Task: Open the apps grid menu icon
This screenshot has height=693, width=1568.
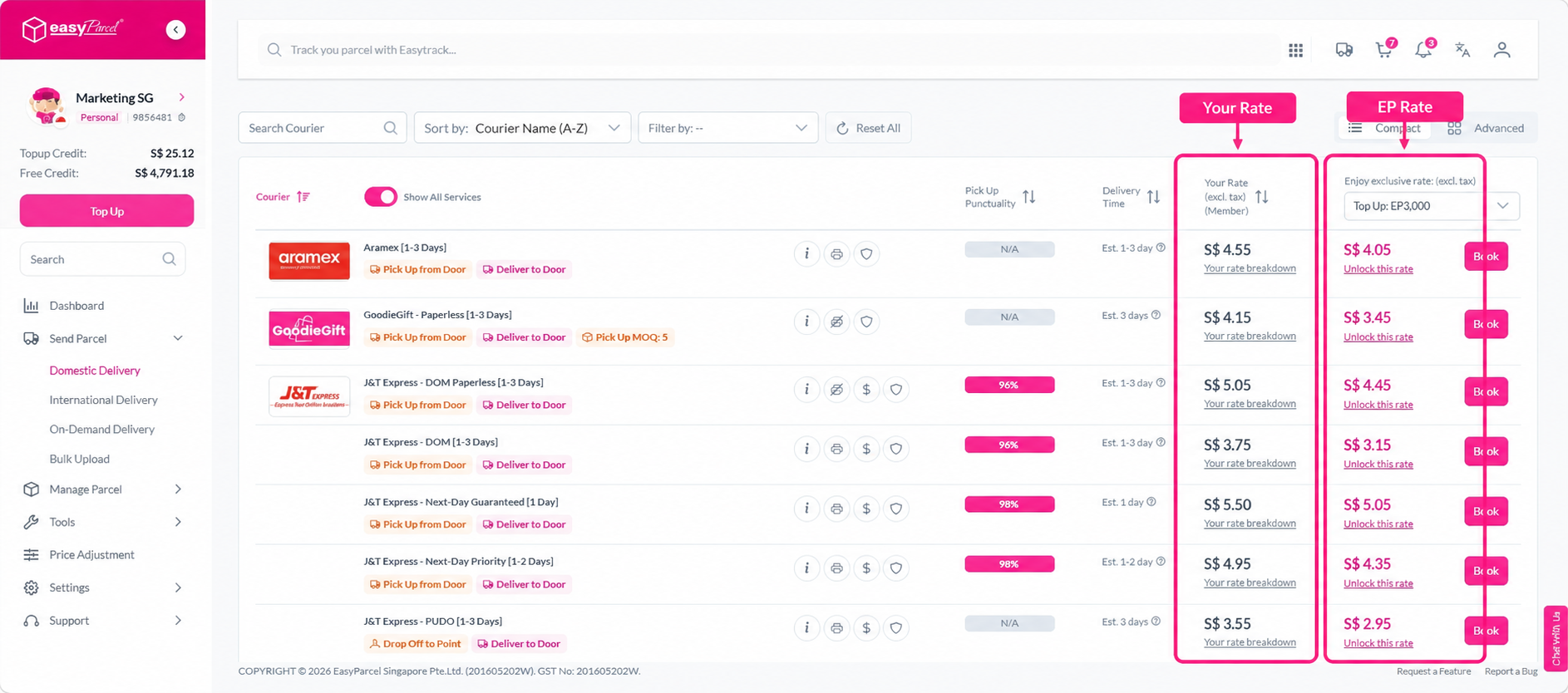Action: click(x=1295, y=51)
